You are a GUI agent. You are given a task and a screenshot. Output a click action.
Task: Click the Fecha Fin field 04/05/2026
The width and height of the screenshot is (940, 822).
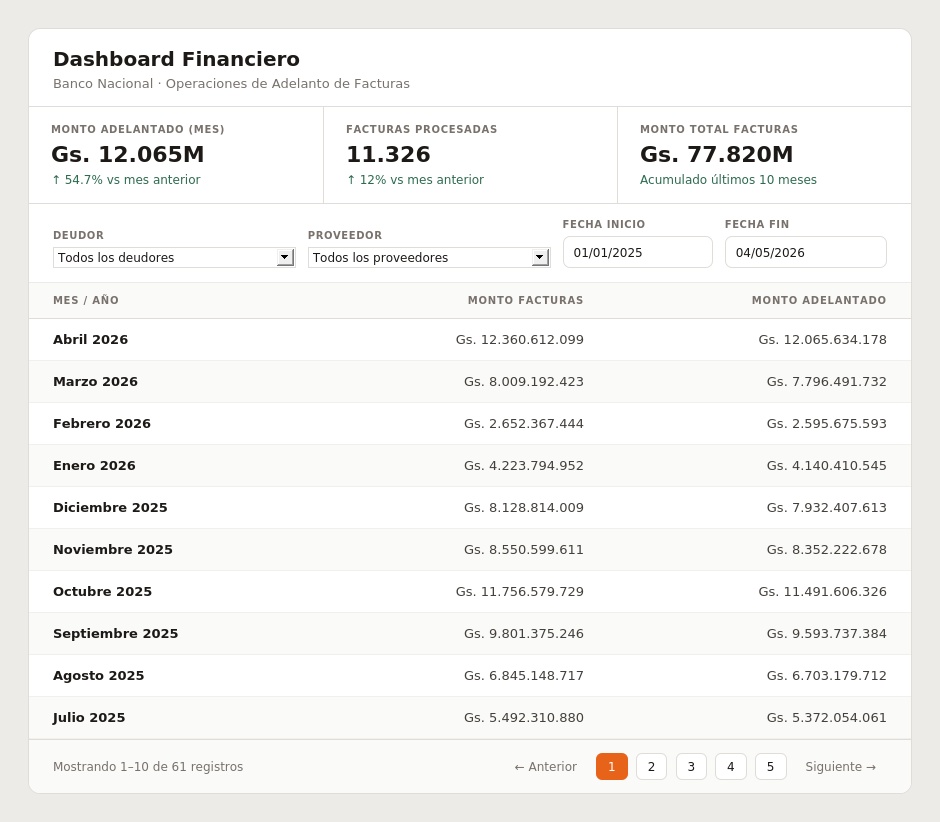tap(805, 252)
